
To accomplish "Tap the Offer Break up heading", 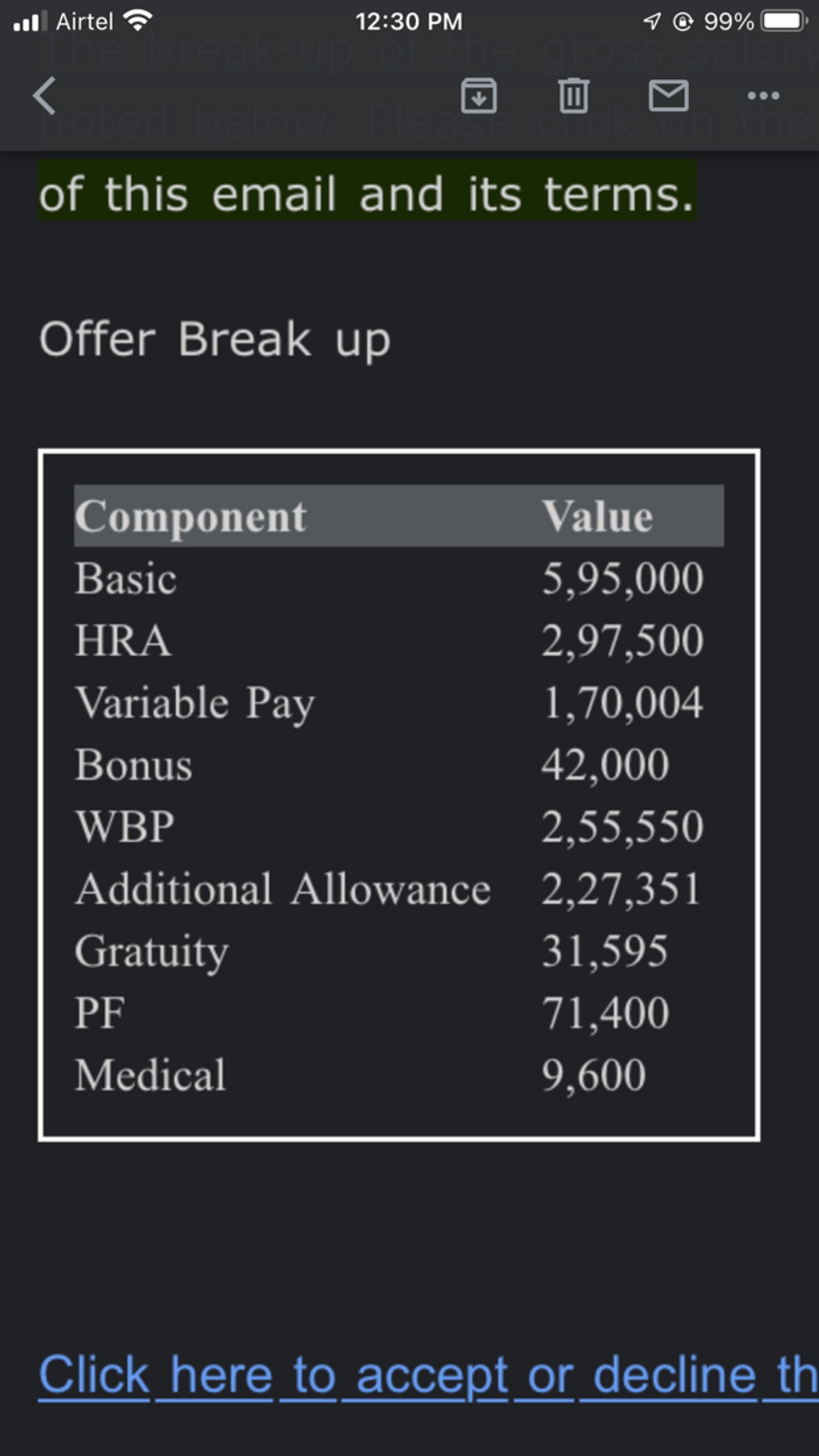I will pyautogui.click(x=215, y=339).
